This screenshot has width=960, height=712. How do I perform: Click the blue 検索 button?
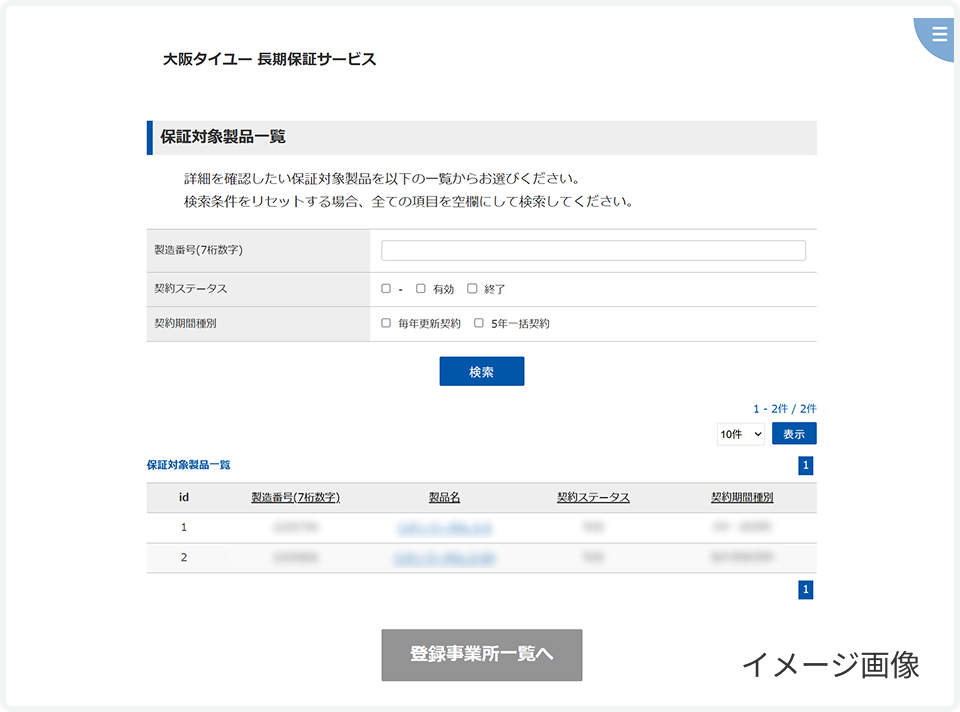(x=481, y=372)
